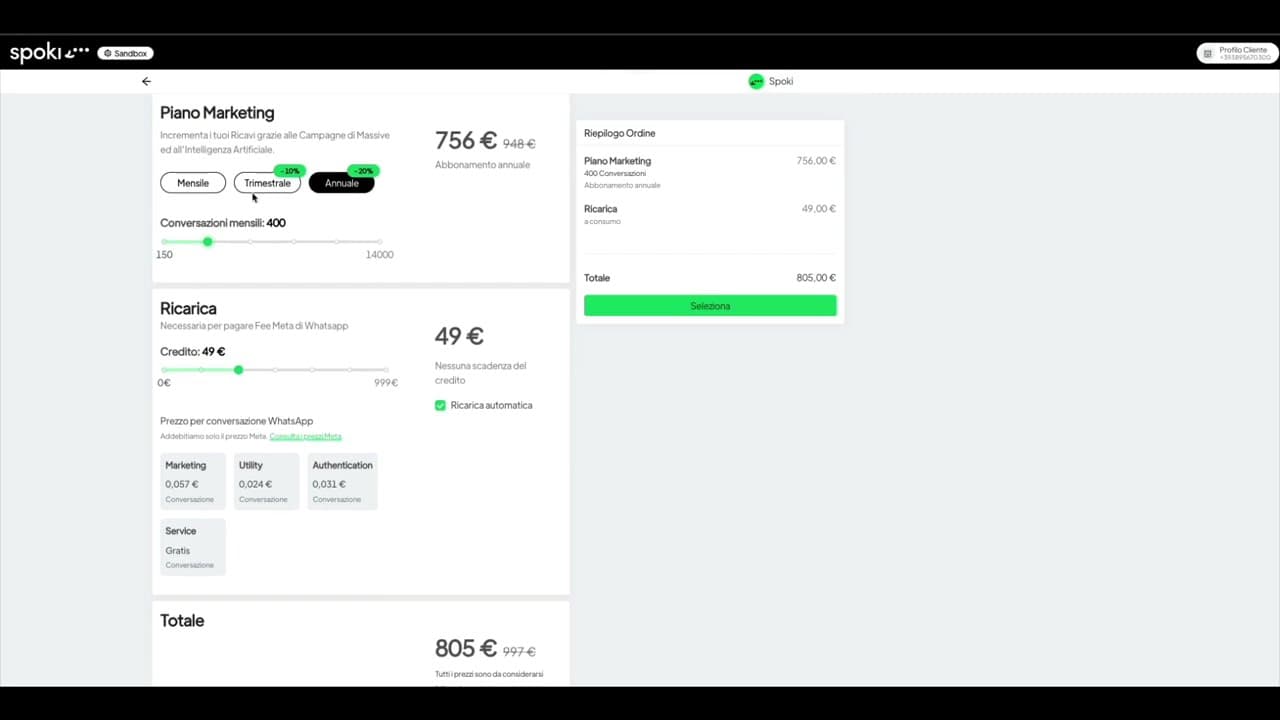Click the Sandbox badge
The width and height of the screenshot is (1280, 720).
tap(125, 53)
